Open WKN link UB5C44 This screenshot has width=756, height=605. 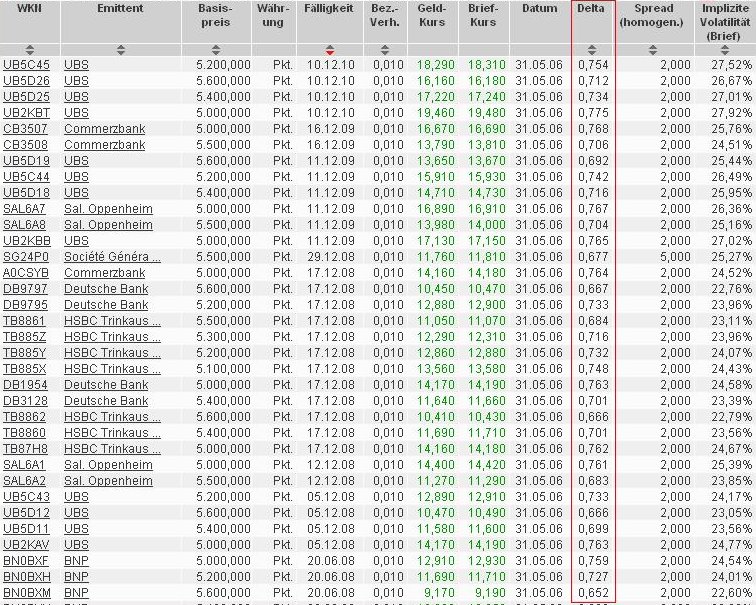click(26, 176)
